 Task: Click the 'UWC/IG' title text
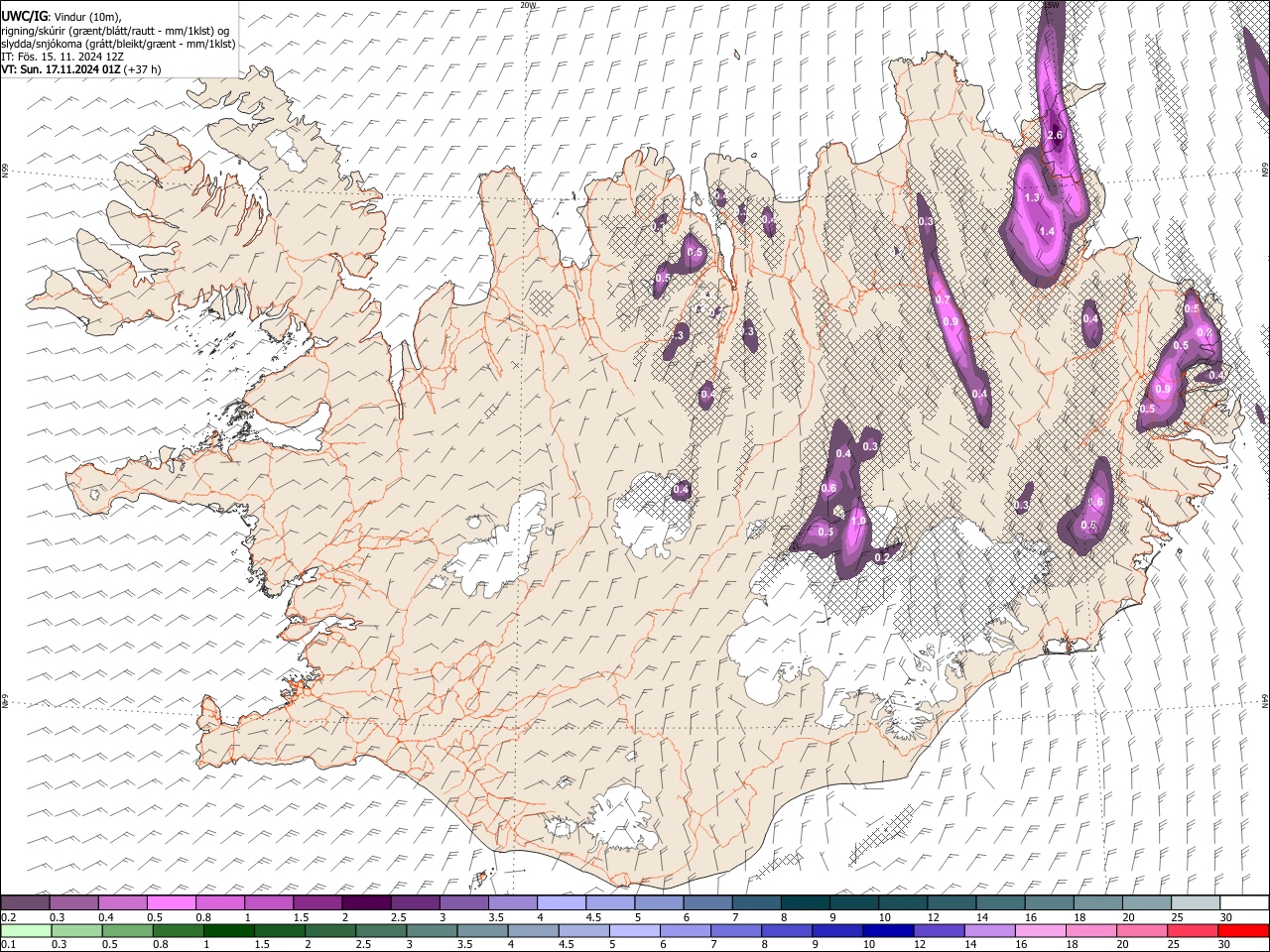(24, 16)
